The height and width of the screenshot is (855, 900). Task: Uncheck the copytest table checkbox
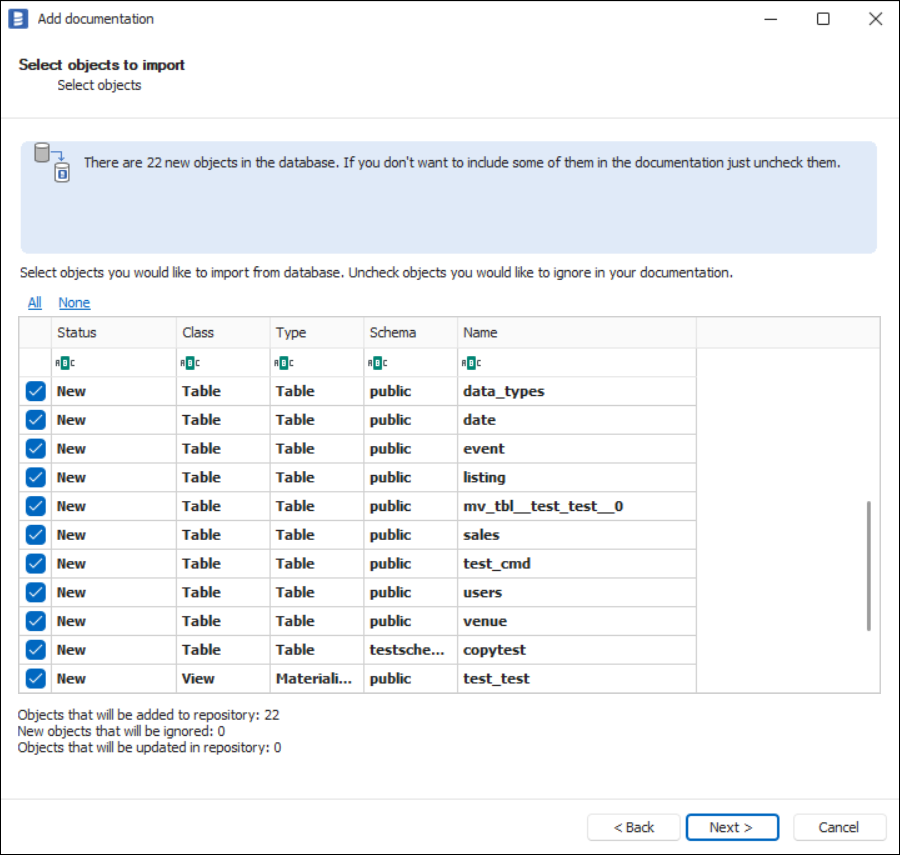[36, 650]
